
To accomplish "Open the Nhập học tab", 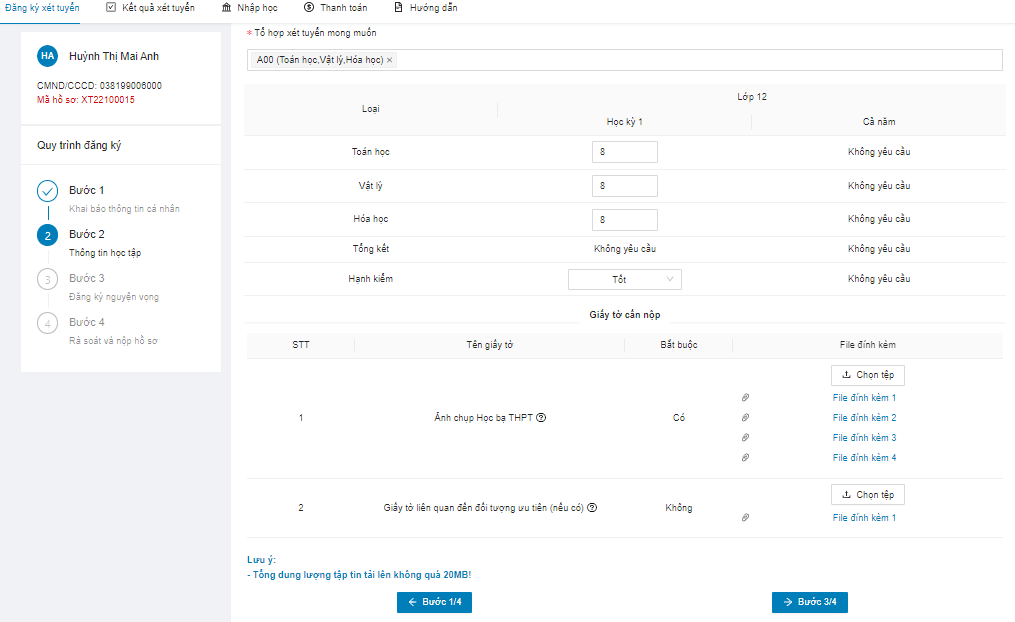I will pyautogui.click(x=249, y=8).
